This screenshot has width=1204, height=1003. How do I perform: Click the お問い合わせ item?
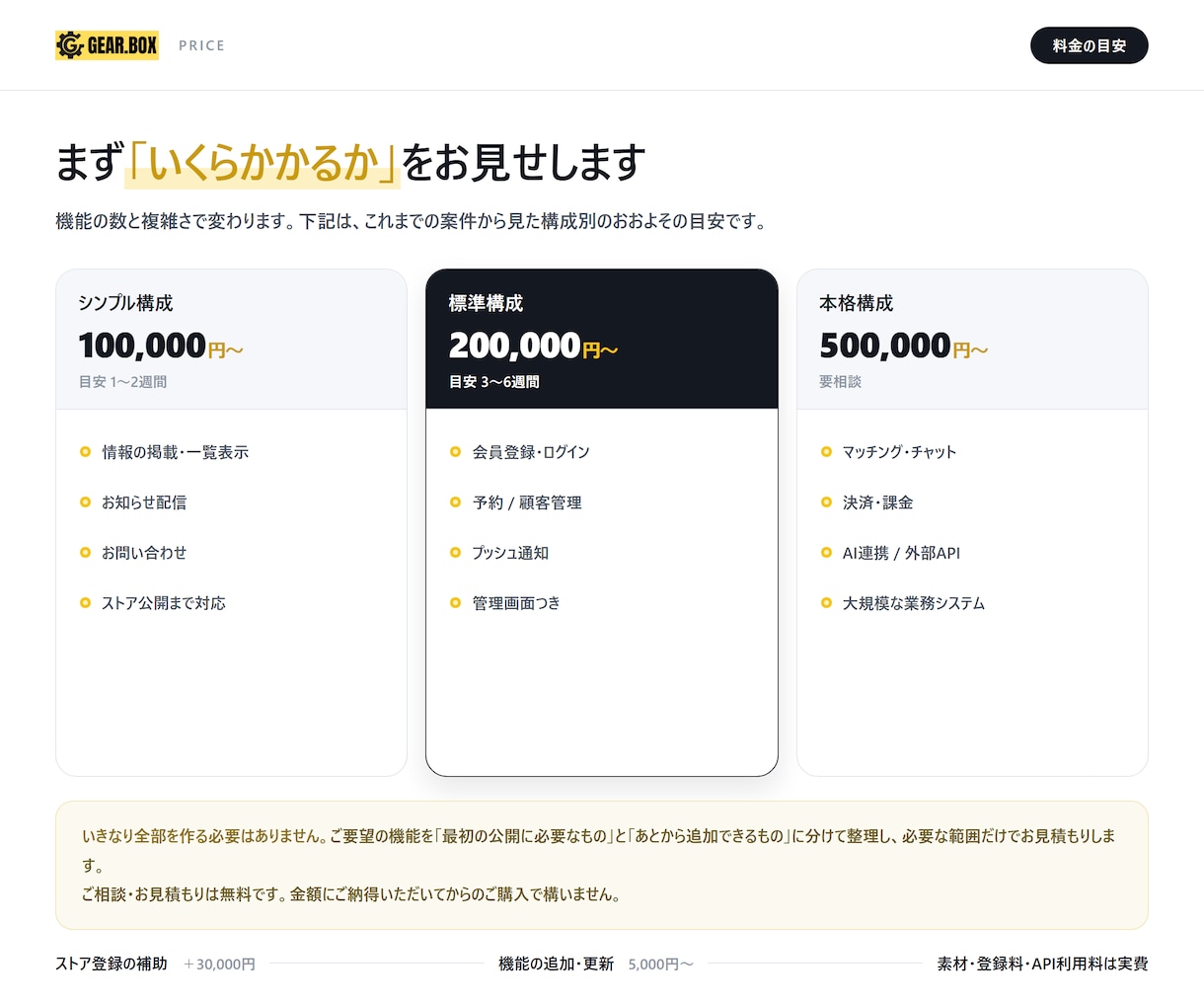pos(144,553)
